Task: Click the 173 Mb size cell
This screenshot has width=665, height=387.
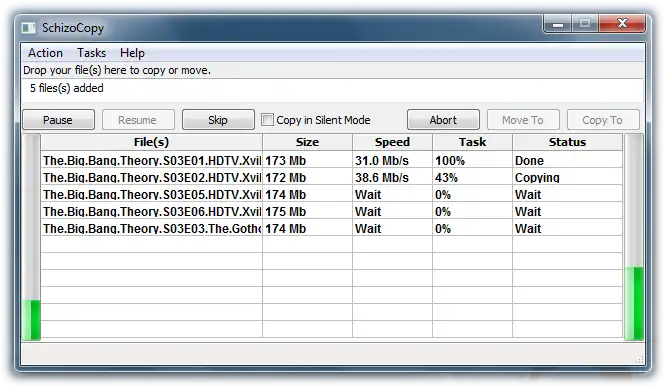Action: 307,160
